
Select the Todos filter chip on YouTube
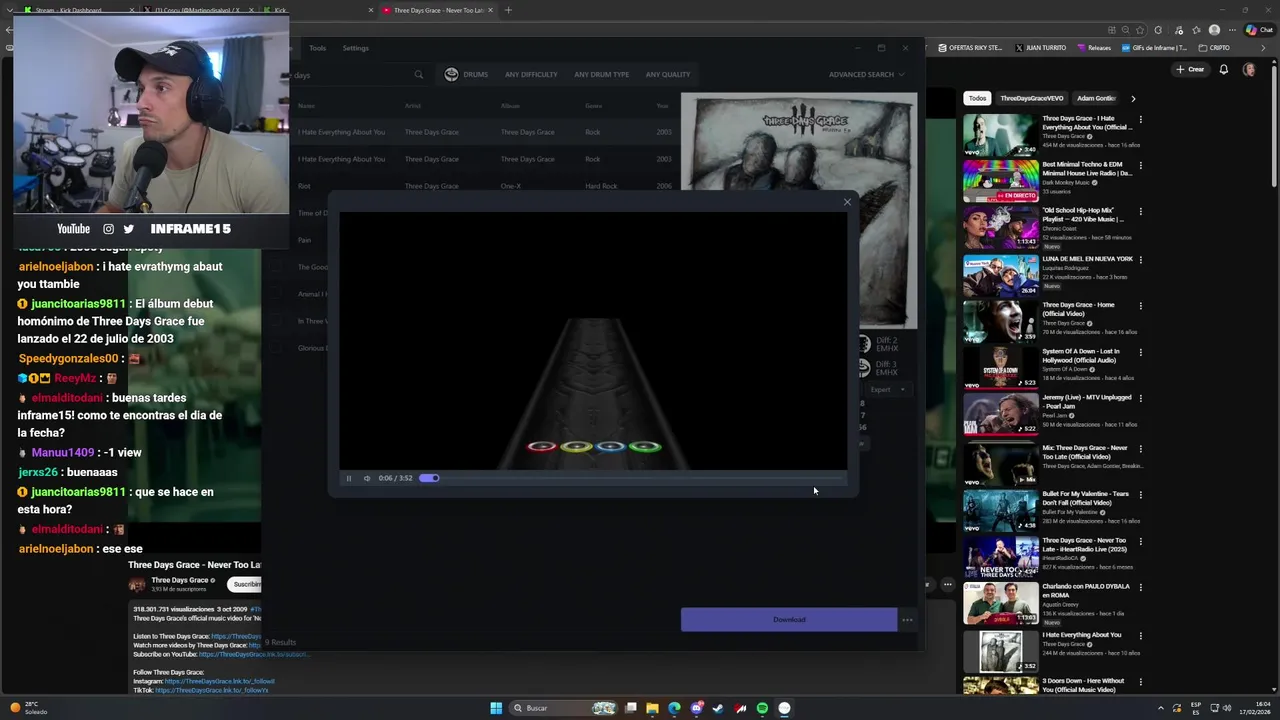tap(978, 98)
